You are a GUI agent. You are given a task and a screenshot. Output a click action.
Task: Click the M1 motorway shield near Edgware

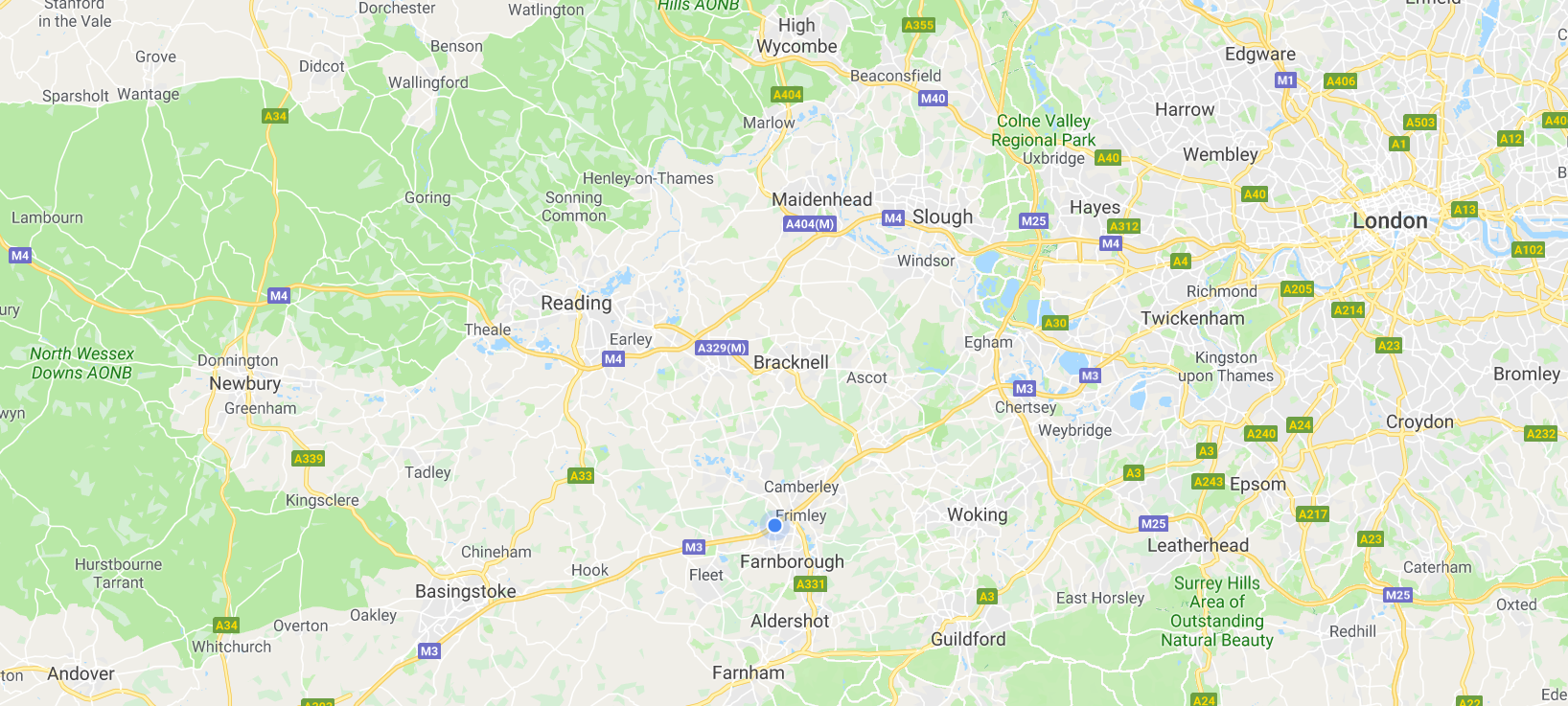(x=1286, y=80)
